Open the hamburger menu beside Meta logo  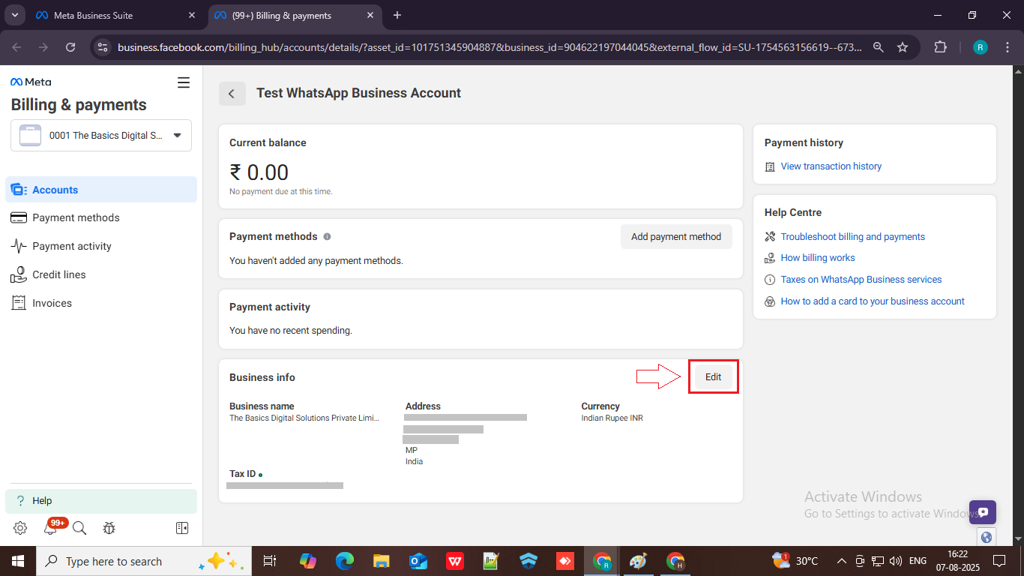(184, 83)
